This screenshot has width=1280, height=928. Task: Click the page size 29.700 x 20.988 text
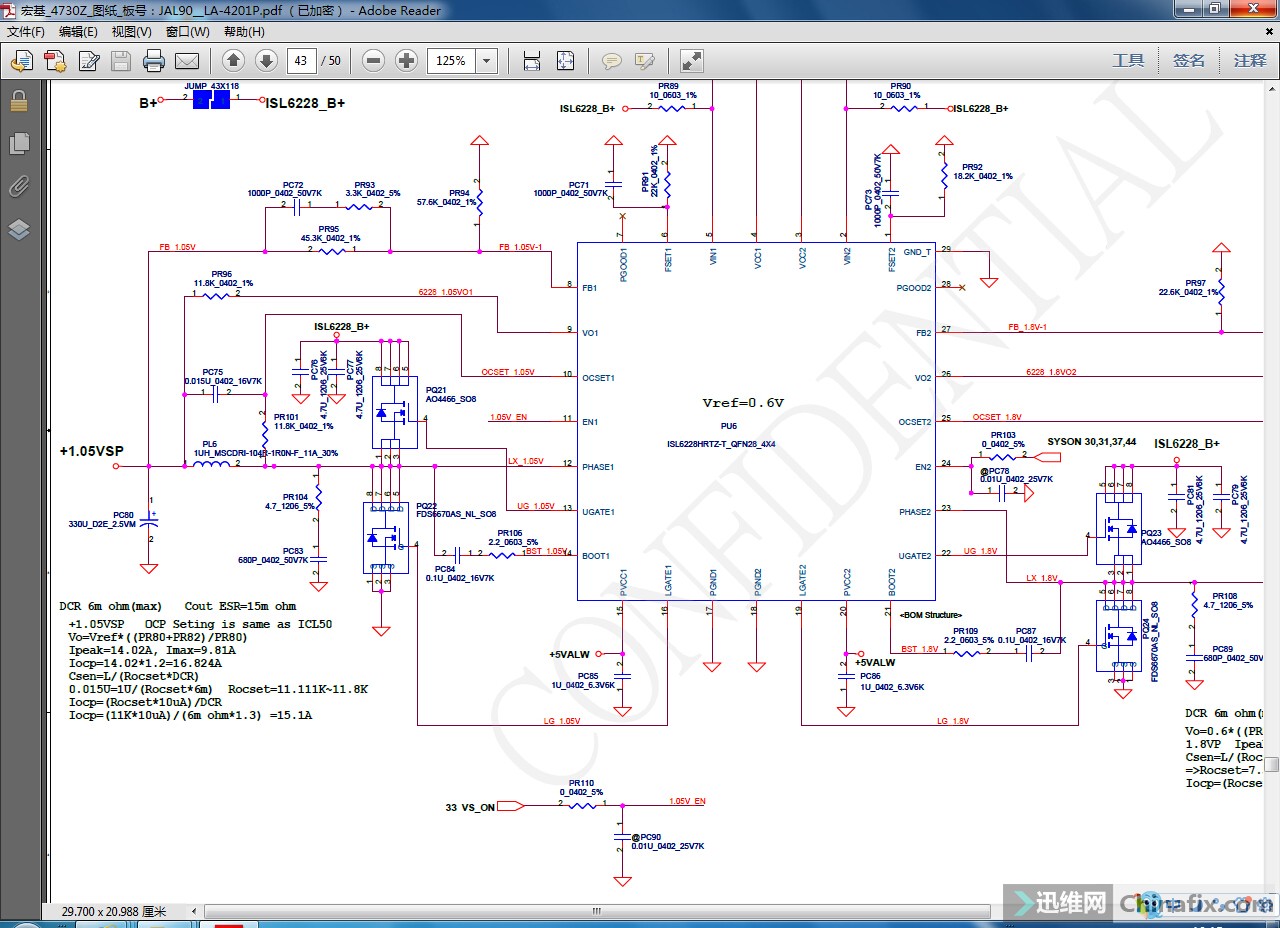(113, 911)
